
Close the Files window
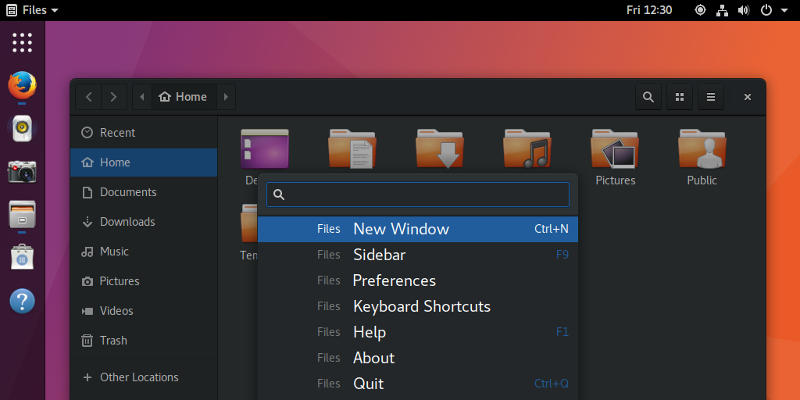pyautogui.click(x=747, y=97)
